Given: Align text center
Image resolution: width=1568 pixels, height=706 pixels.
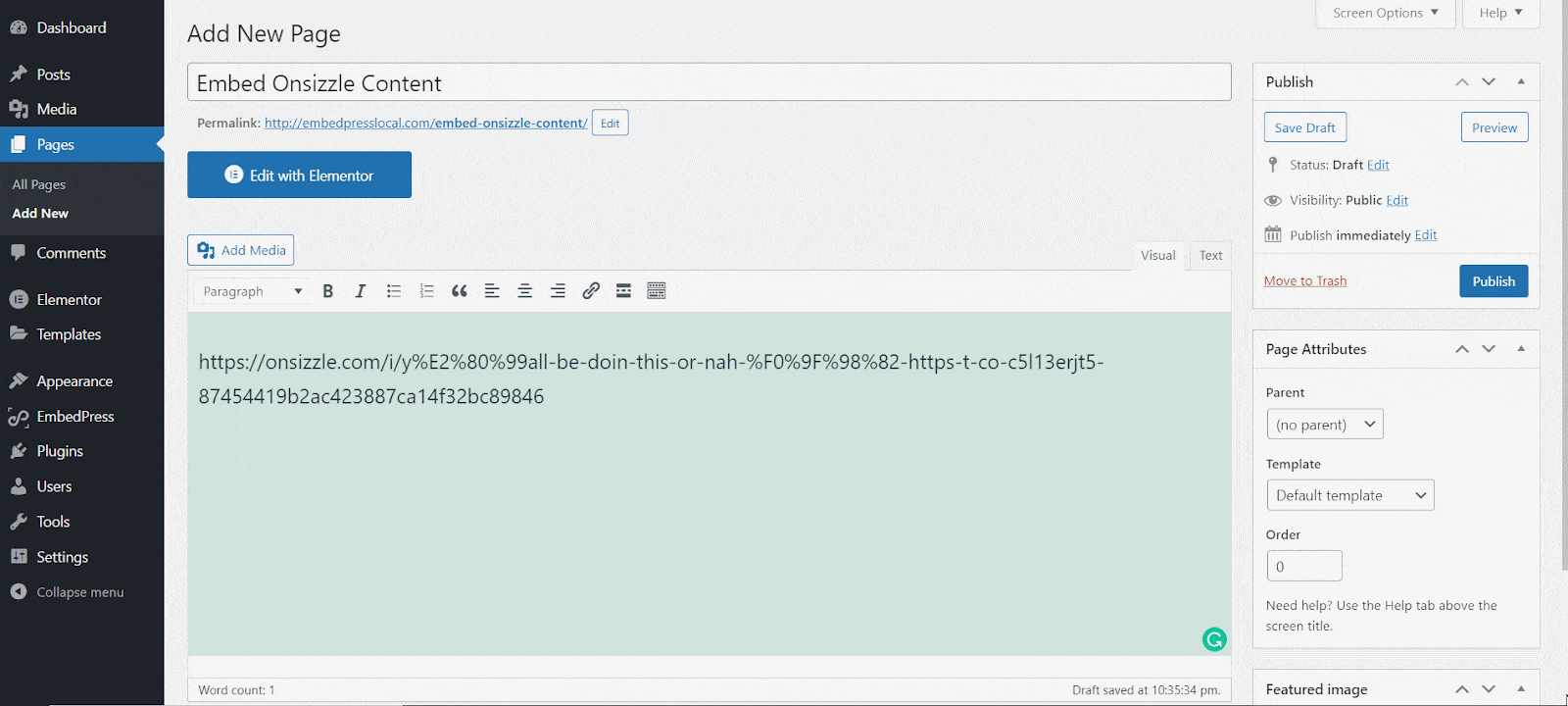Looking at the screenshot, I should (x=524, y=291).
